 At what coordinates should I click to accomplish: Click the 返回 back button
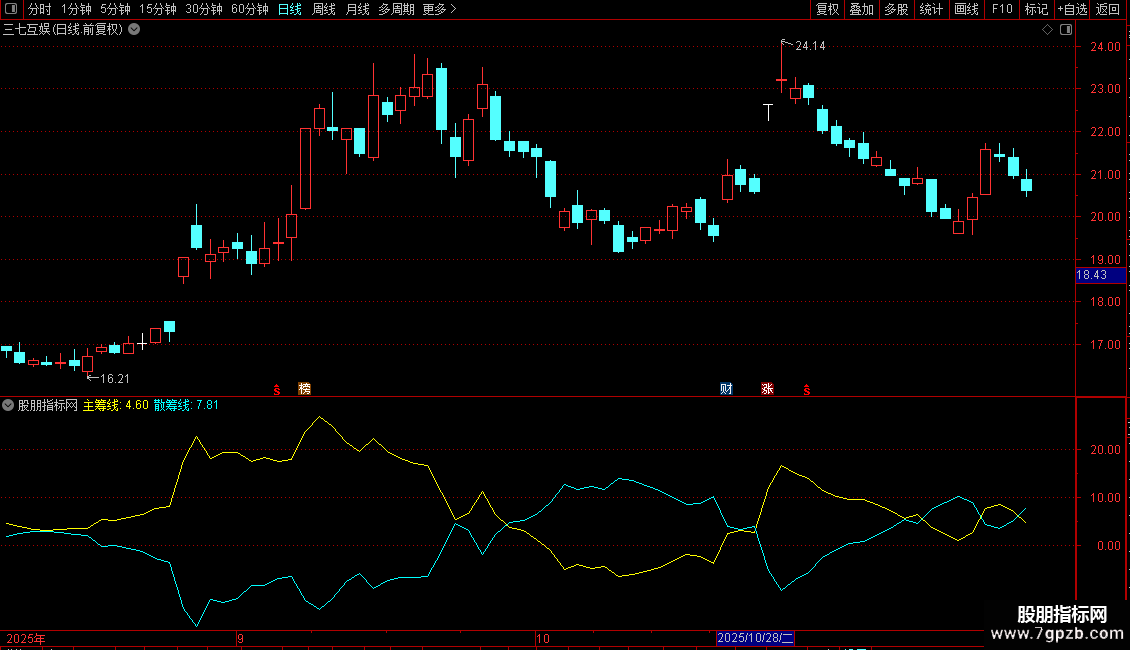tap(1108, 9)
